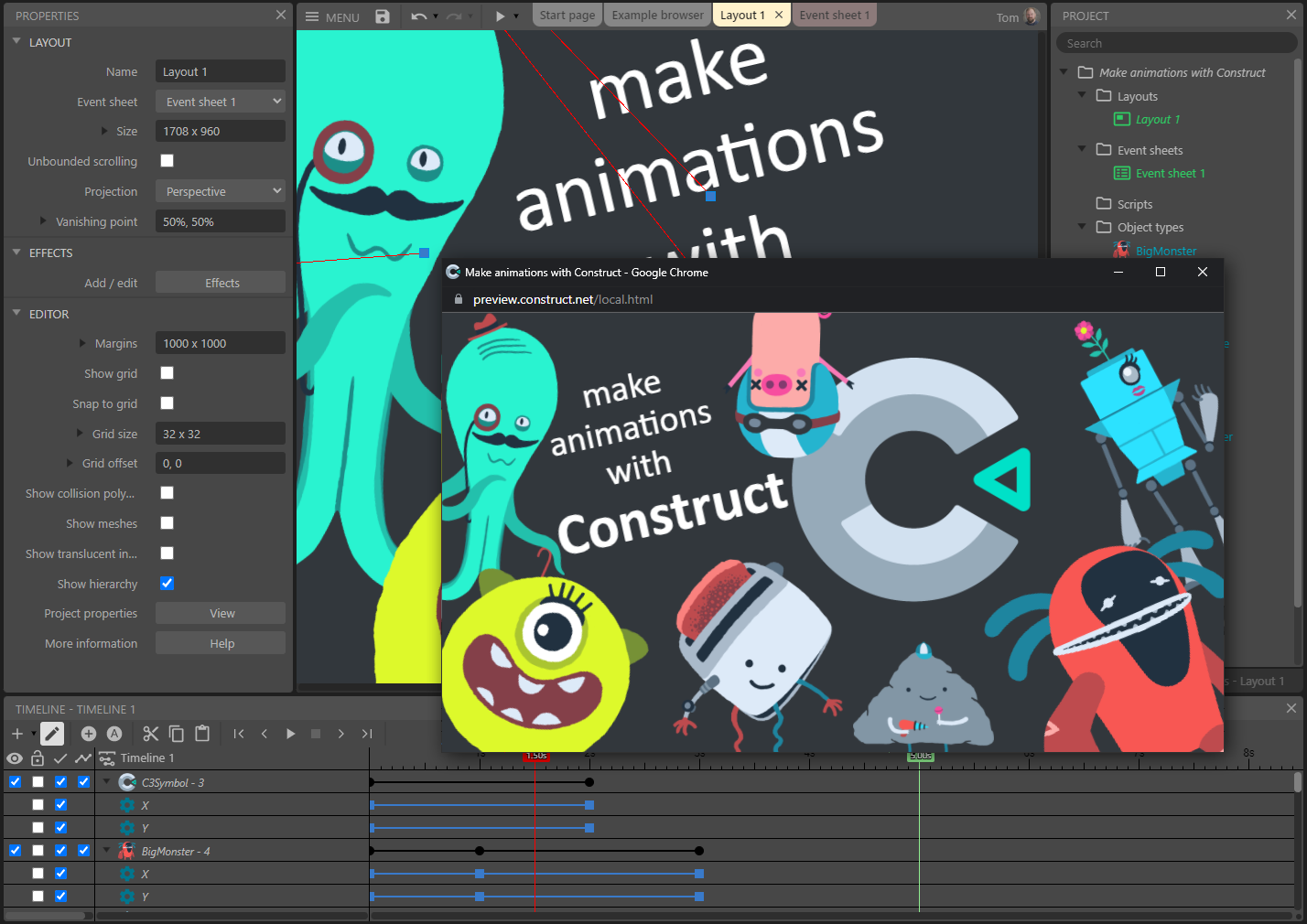The height and width of the screenshot is (924, 1307).
Task: Click the paste icon in the timeline toolbar
Action: (201, 733)
